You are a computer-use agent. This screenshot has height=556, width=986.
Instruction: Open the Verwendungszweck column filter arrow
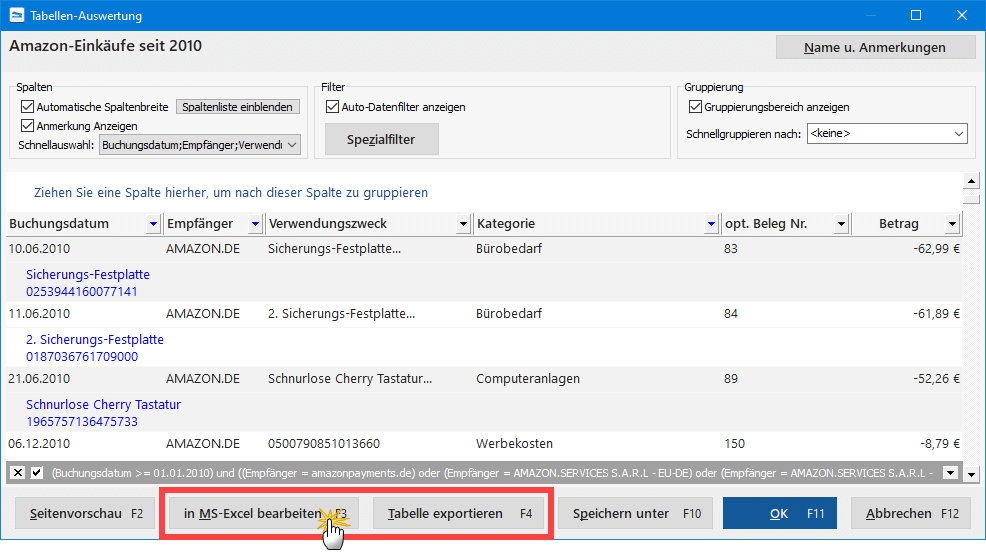pyautogui.click(x=463, y=223)
